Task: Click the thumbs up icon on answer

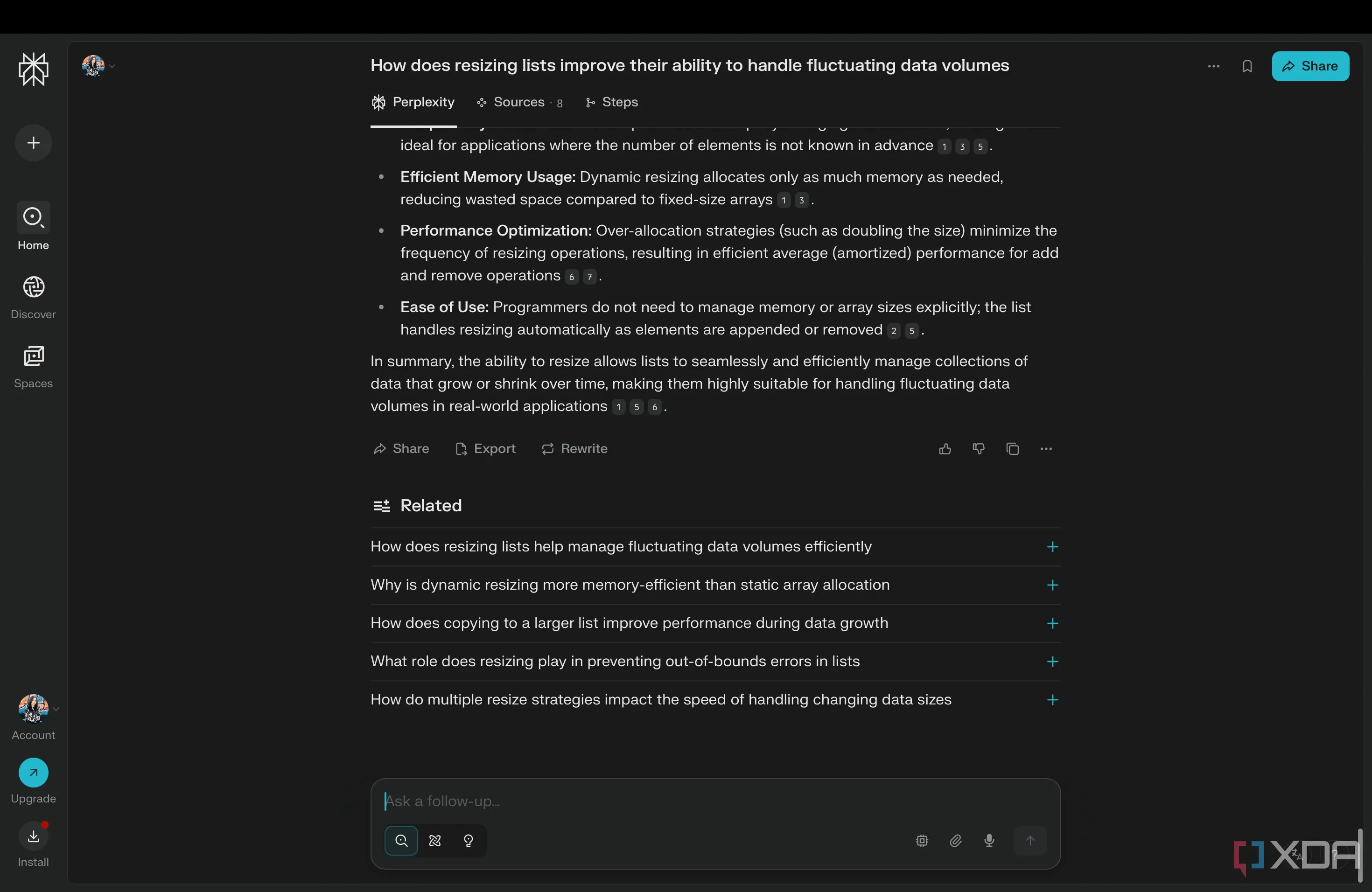Action: [945, 449]
